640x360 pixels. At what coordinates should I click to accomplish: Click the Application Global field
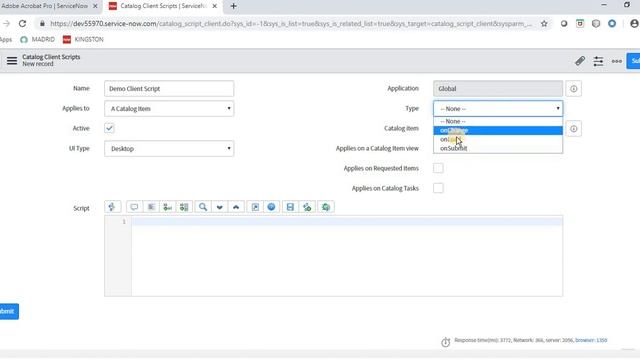498,89
